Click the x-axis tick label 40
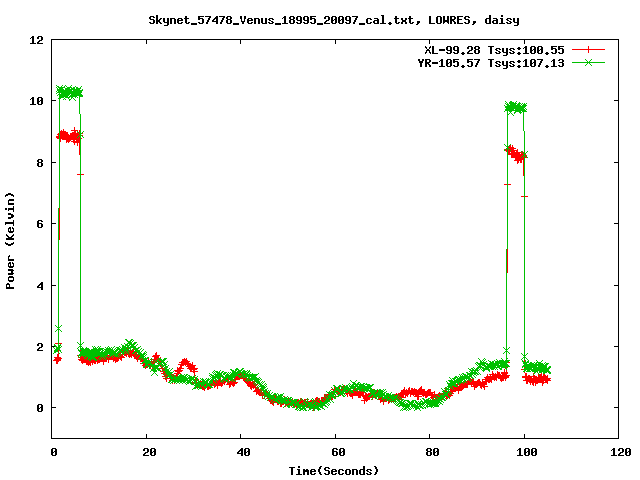 pos(244,452)
